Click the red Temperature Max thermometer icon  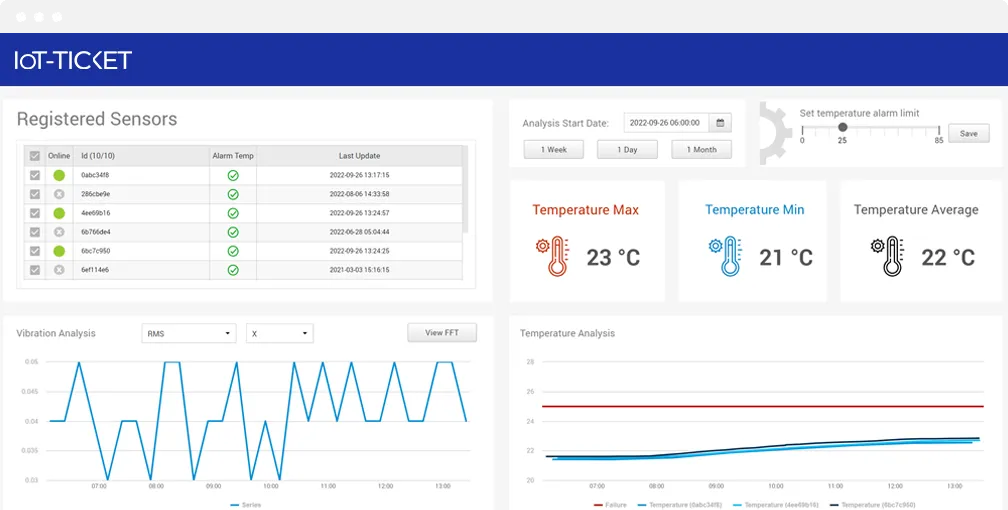[x=553, y=256]
